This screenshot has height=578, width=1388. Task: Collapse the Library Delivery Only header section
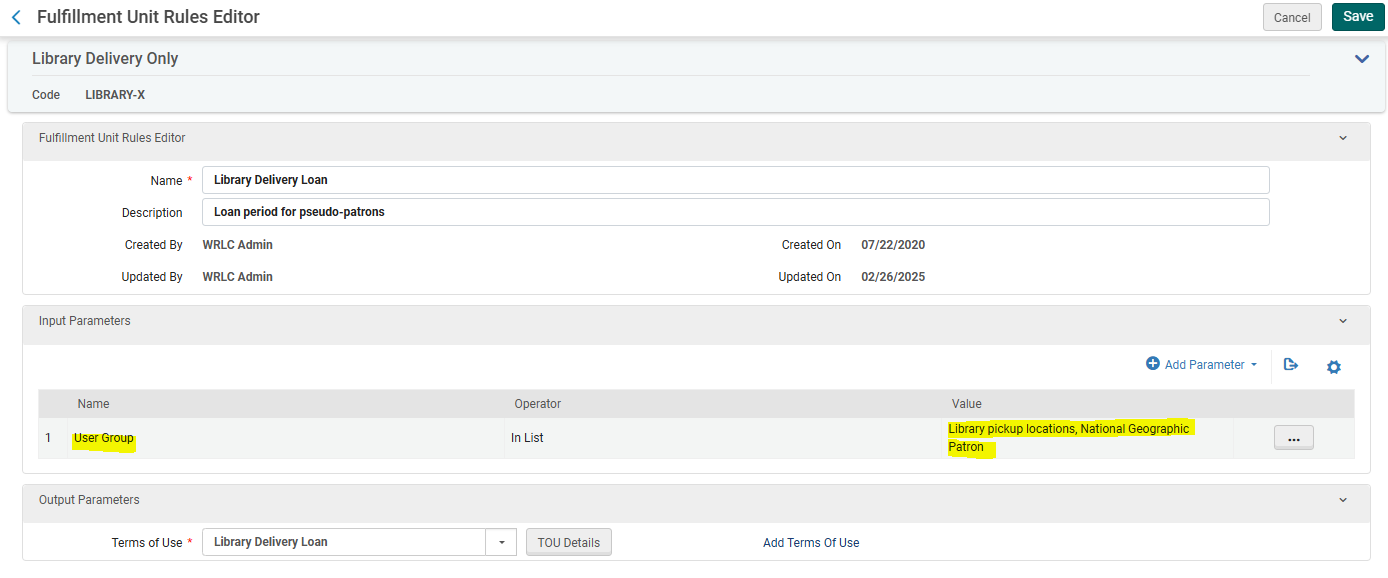point(1361,58)
